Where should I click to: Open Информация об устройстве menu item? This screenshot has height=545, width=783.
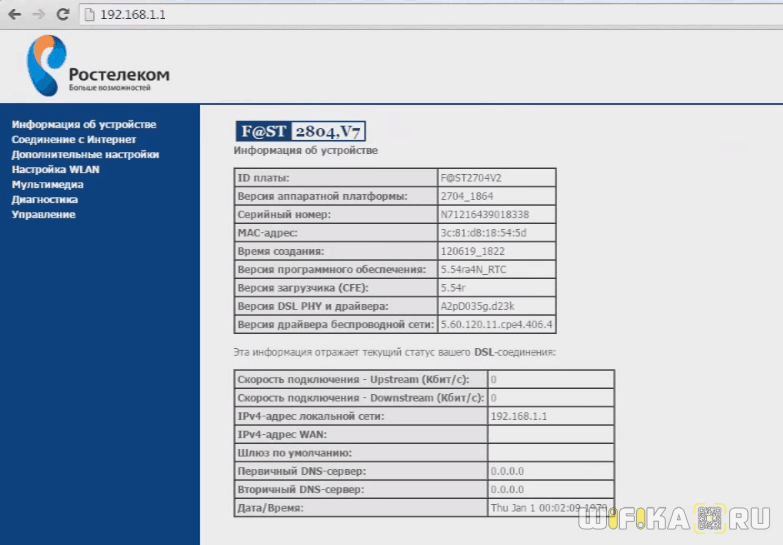coord(84,124)
